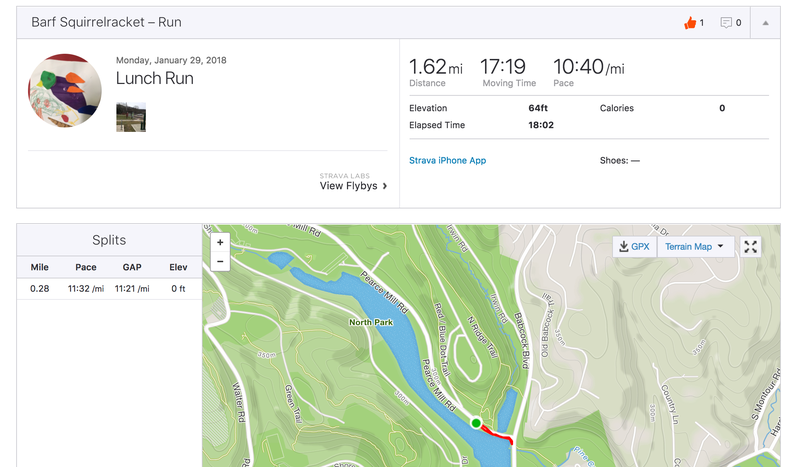
Task: Click View Flybys link
Action: 353,186
